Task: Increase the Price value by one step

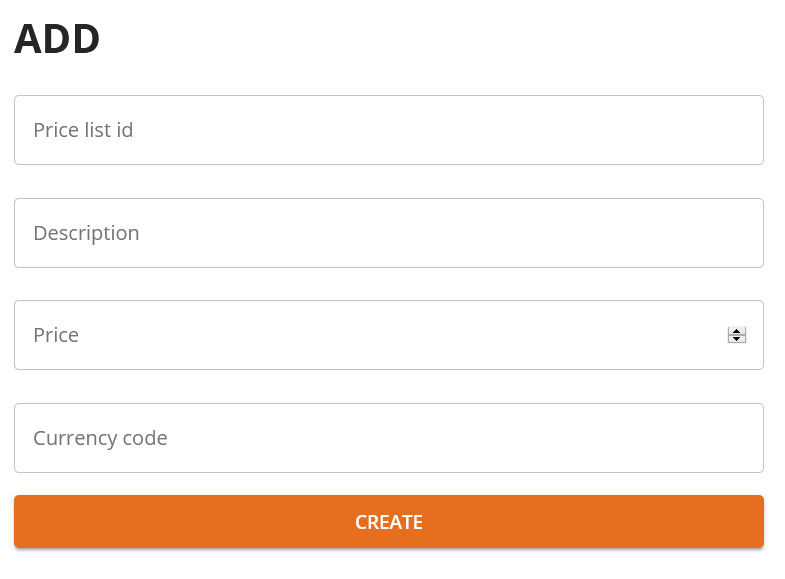Action: (x=737, y=331)
